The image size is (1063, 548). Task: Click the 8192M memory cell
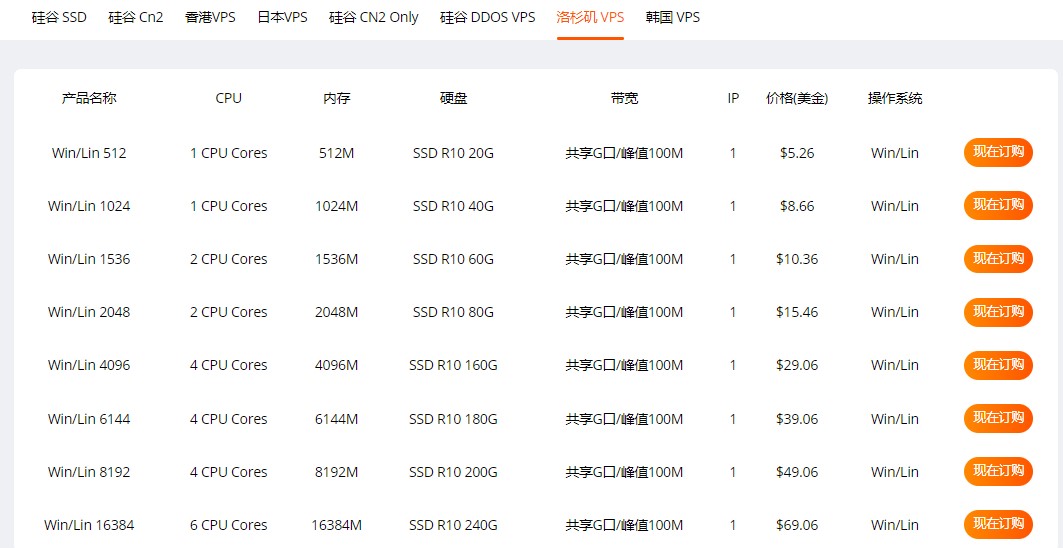click(336, 472)
